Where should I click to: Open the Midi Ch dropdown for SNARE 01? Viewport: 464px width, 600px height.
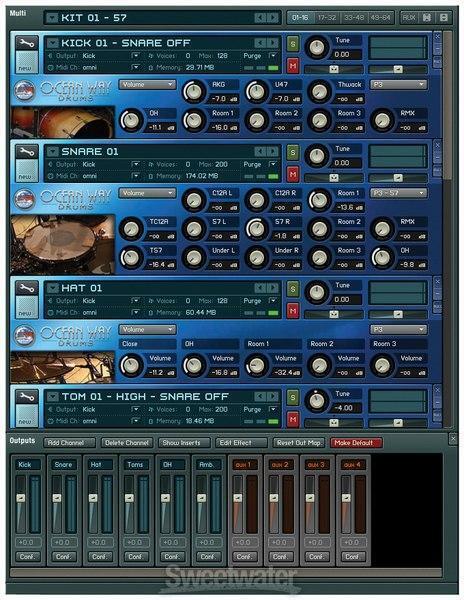tap(136, 176)
